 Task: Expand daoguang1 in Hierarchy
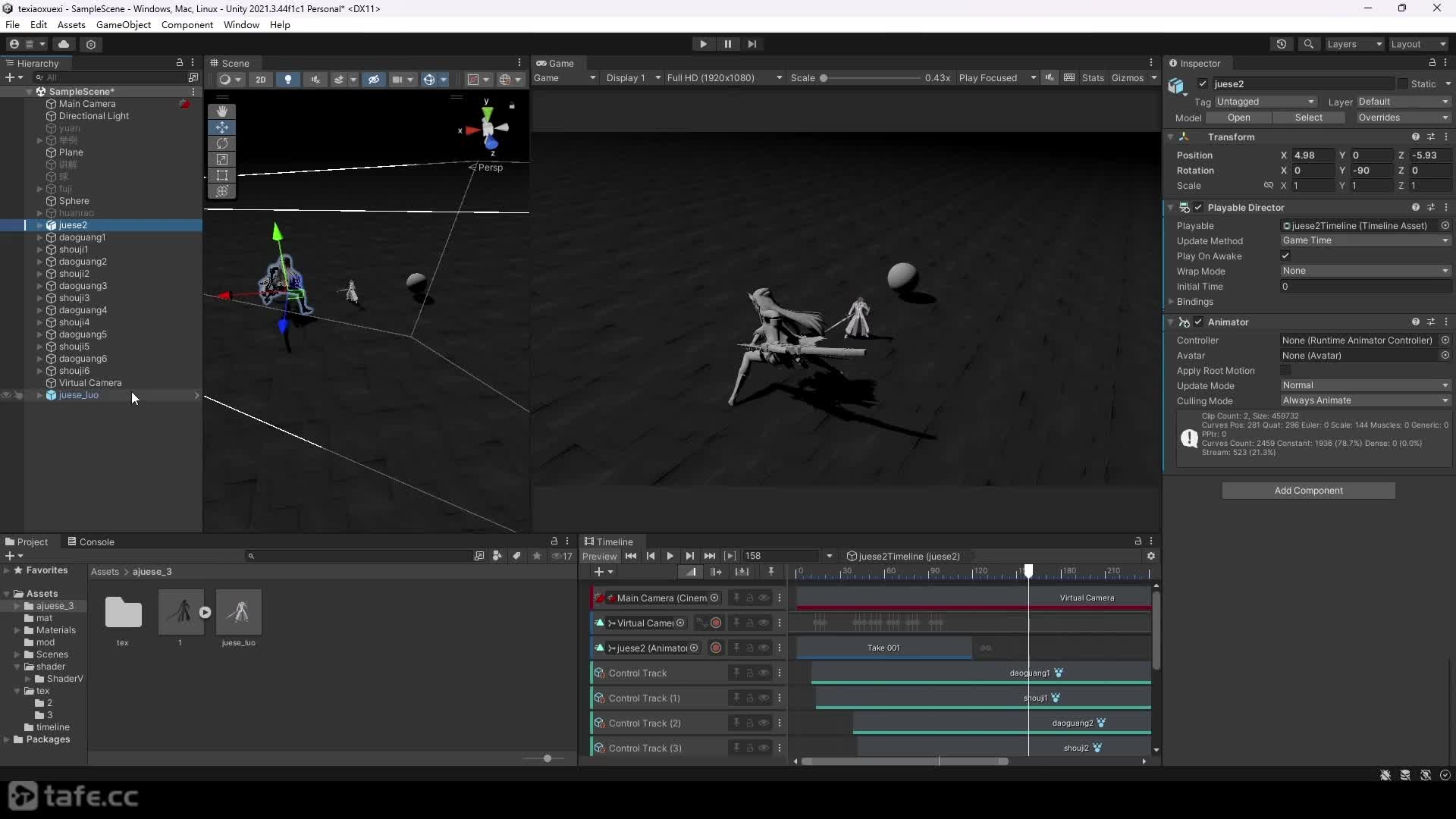click(x=39, y=237)
